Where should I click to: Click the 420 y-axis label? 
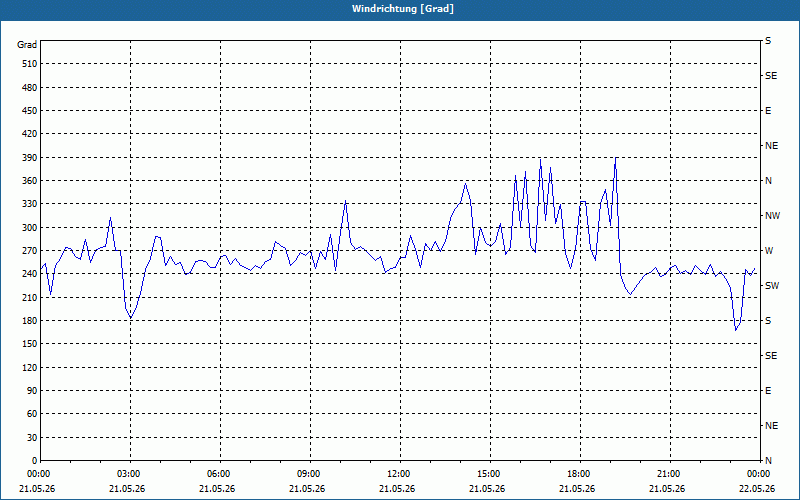[30, 134]
